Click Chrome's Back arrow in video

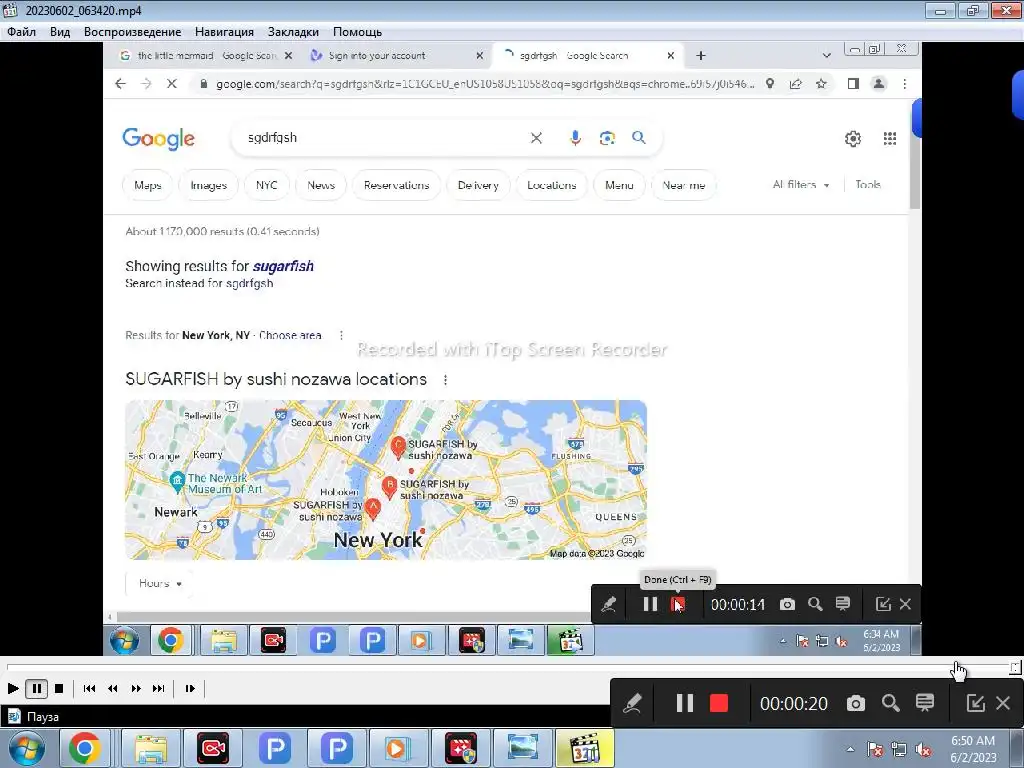[x=120, y=84]
